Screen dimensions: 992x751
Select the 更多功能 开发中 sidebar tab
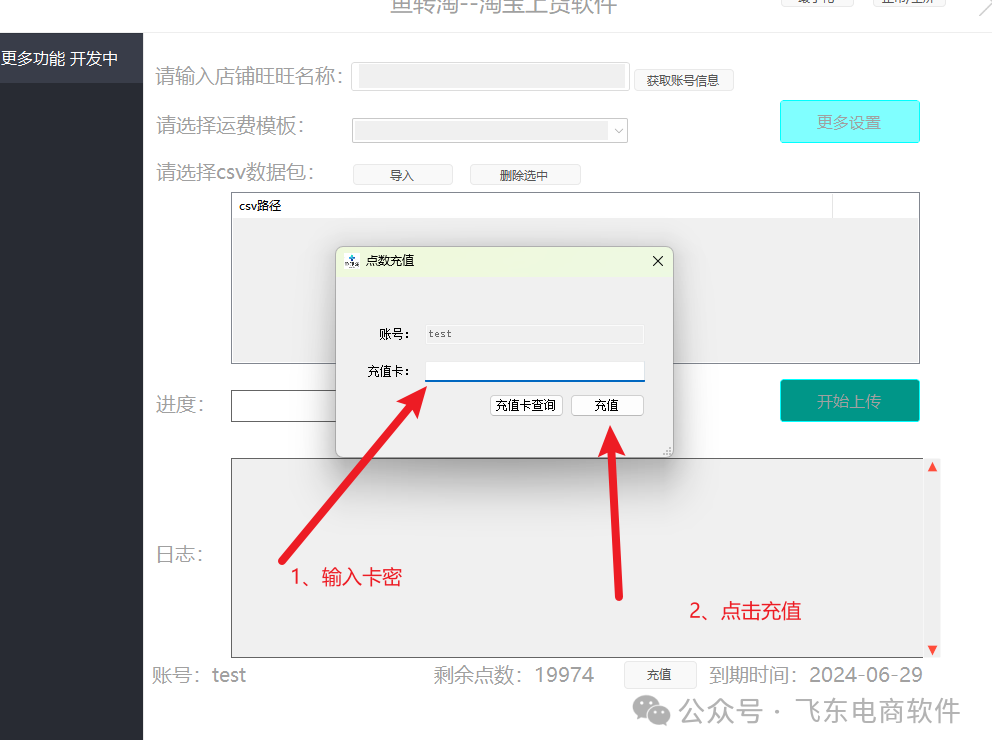[x=71, y=58]
